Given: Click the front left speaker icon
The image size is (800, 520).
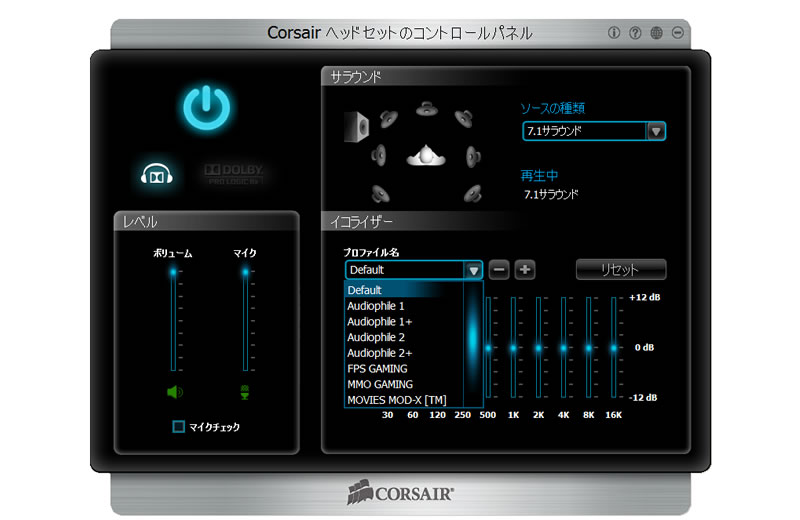Looking at the screenshot, I should pos(388,119).
